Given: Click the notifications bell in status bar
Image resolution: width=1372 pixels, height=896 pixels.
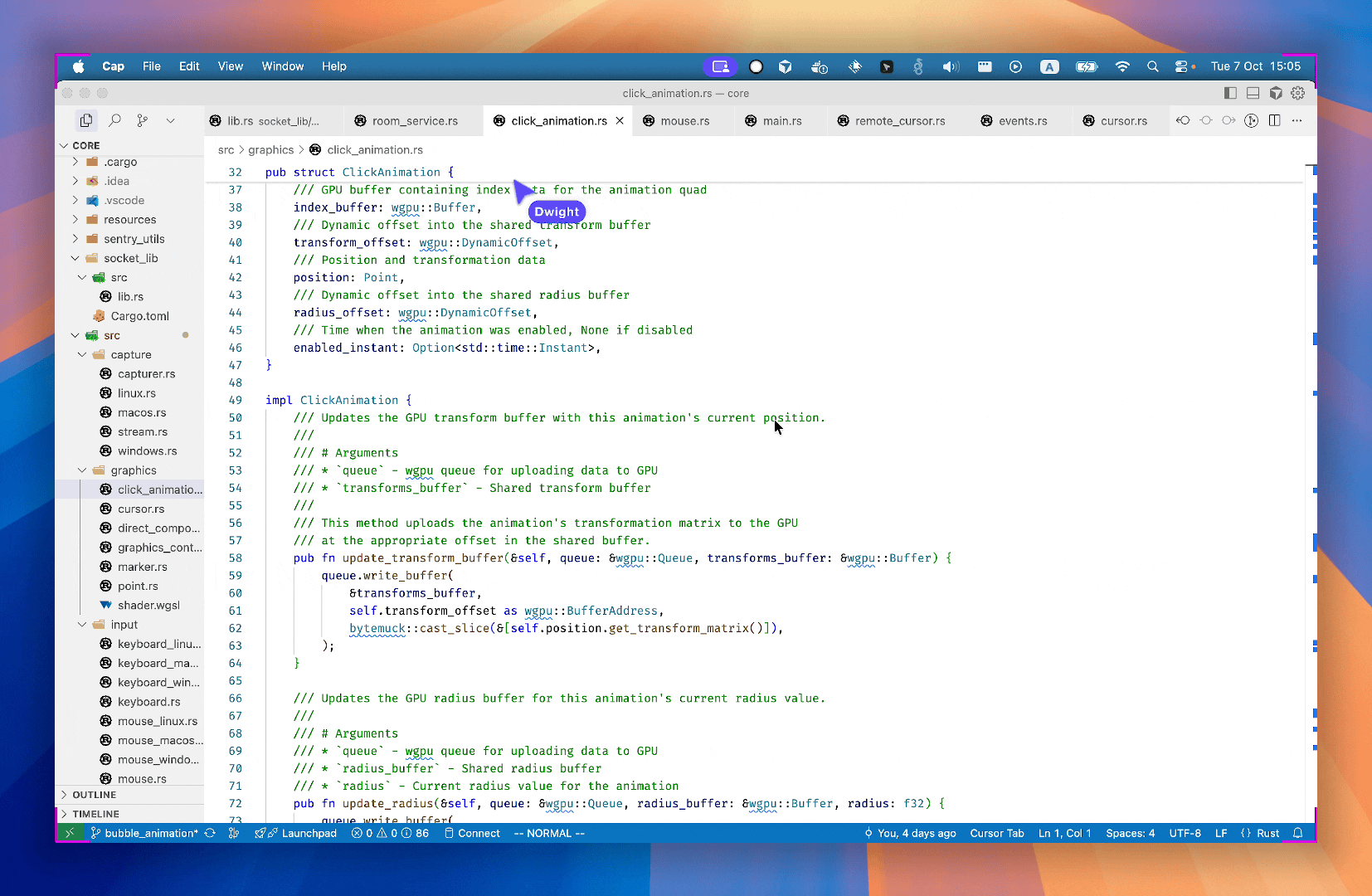Looking at the screenshot, I should [x=1298, y=833].
